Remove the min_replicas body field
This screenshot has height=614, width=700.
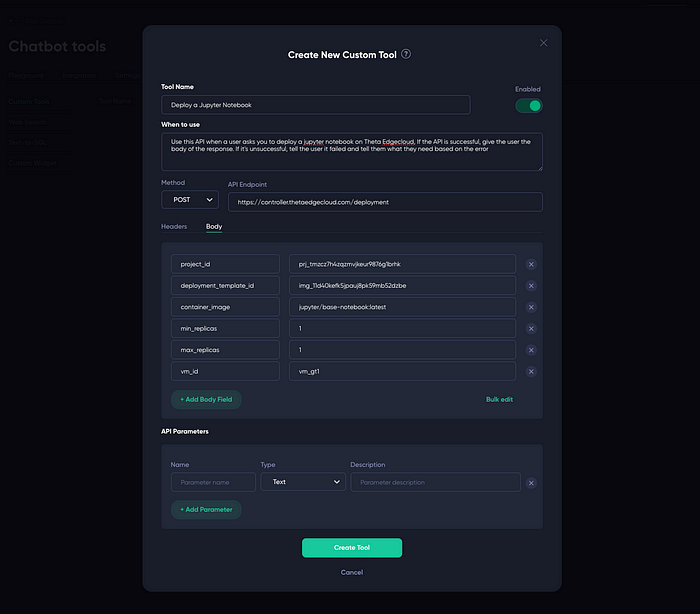coord(531,329)
